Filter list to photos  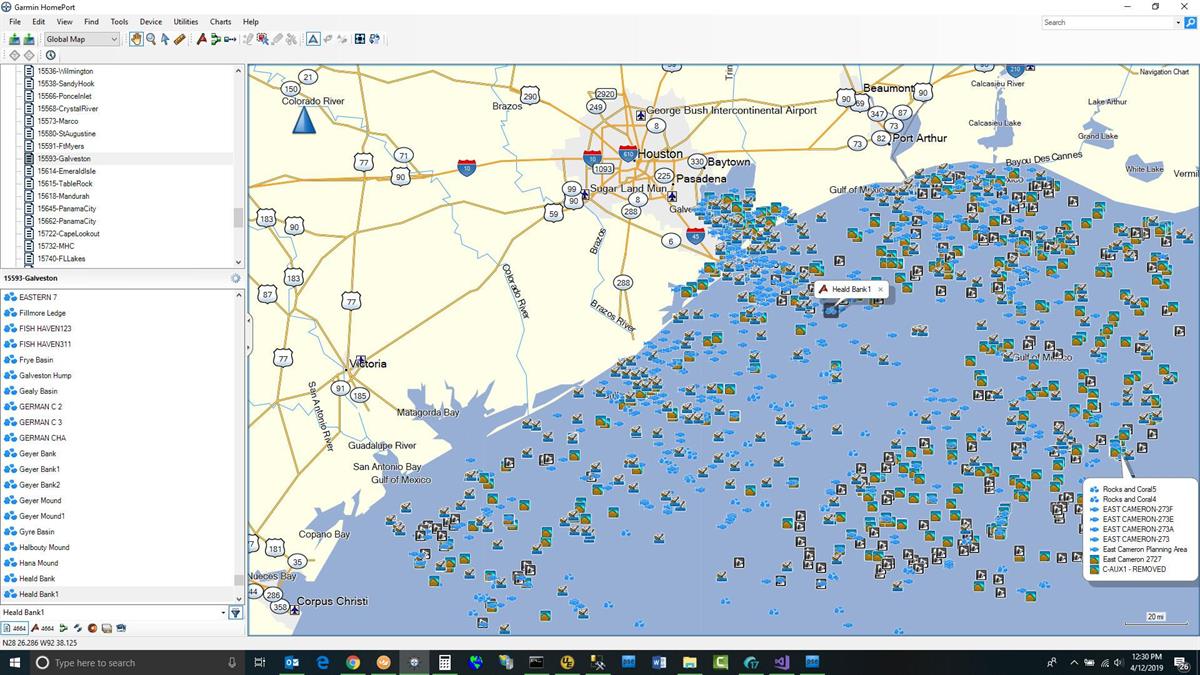[x=106, y=628]
